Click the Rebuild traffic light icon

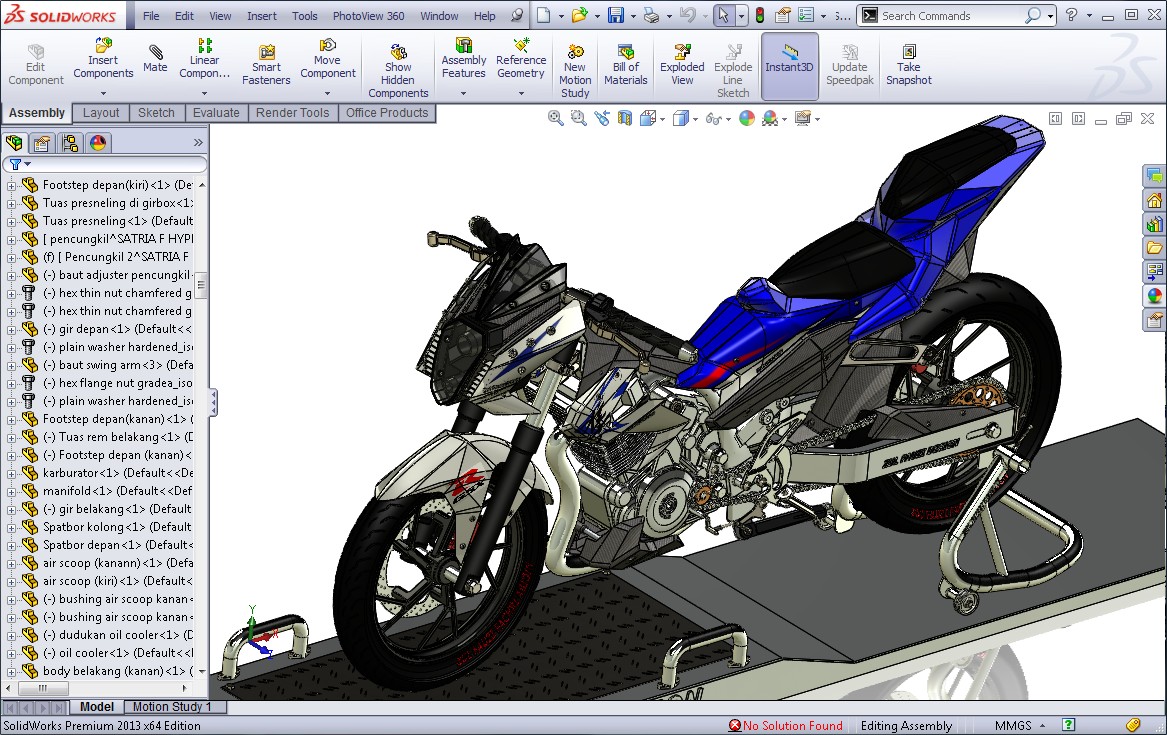click(x=760, y=16)
